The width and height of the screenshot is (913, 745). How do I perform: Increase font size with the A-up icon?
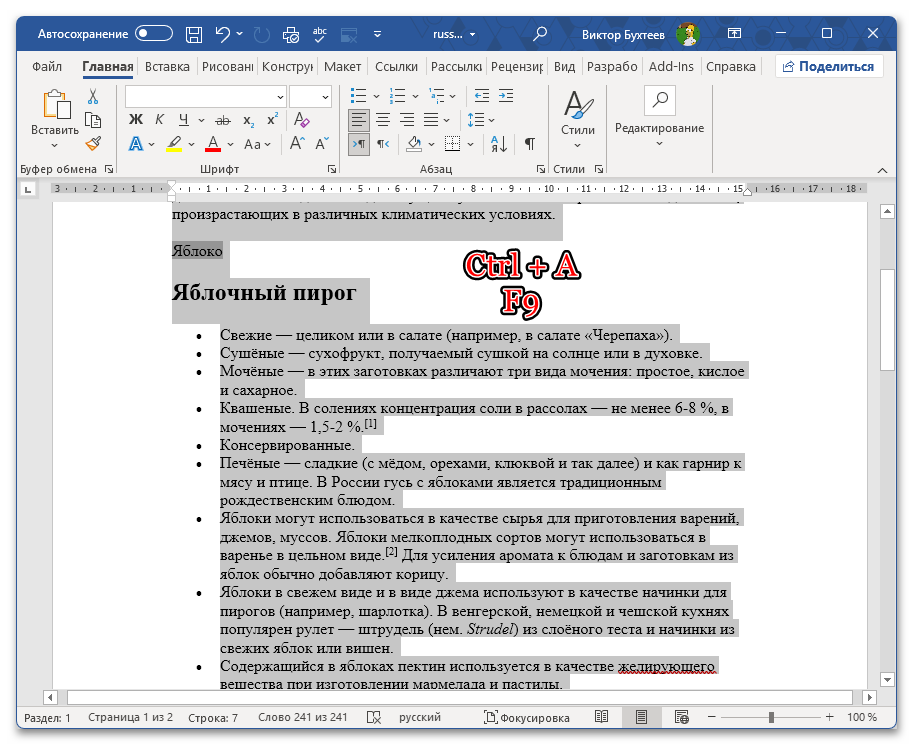point(297,143)
